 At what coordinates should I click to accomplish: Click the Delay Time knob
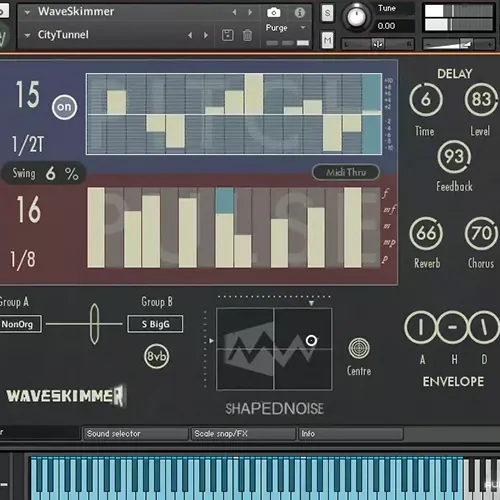pos(426,100)
